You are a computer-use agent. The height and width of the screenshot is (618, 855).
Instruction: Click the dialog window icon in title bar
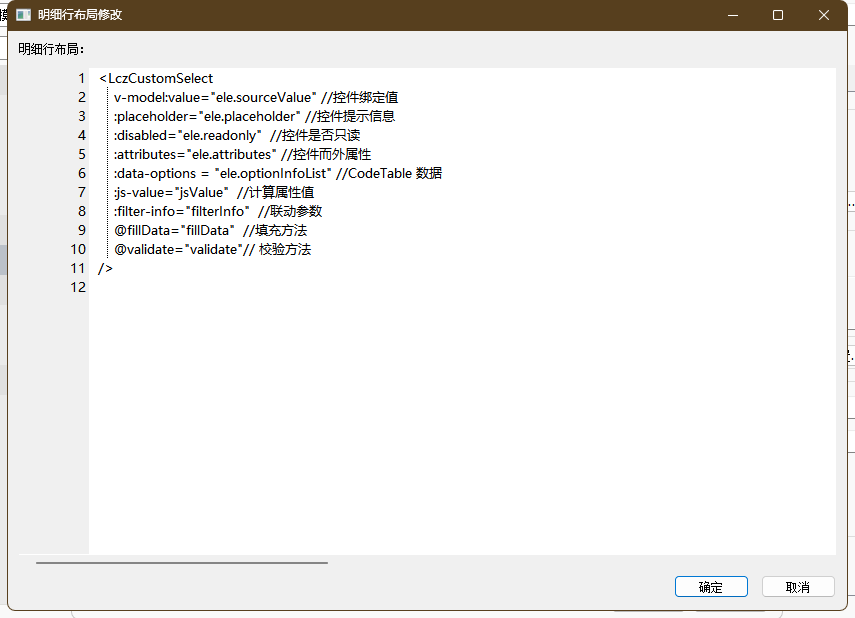(23, 15)
